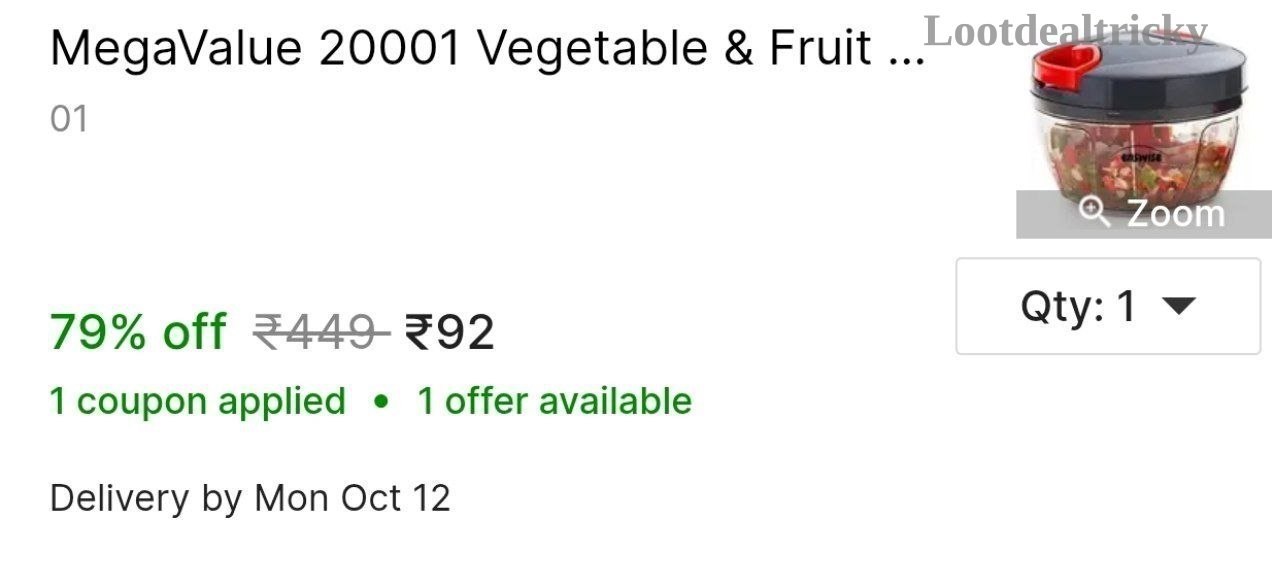Click the ₹92 final price
The width and height of the screenshot is (1272, 564).
pos(449,331)
